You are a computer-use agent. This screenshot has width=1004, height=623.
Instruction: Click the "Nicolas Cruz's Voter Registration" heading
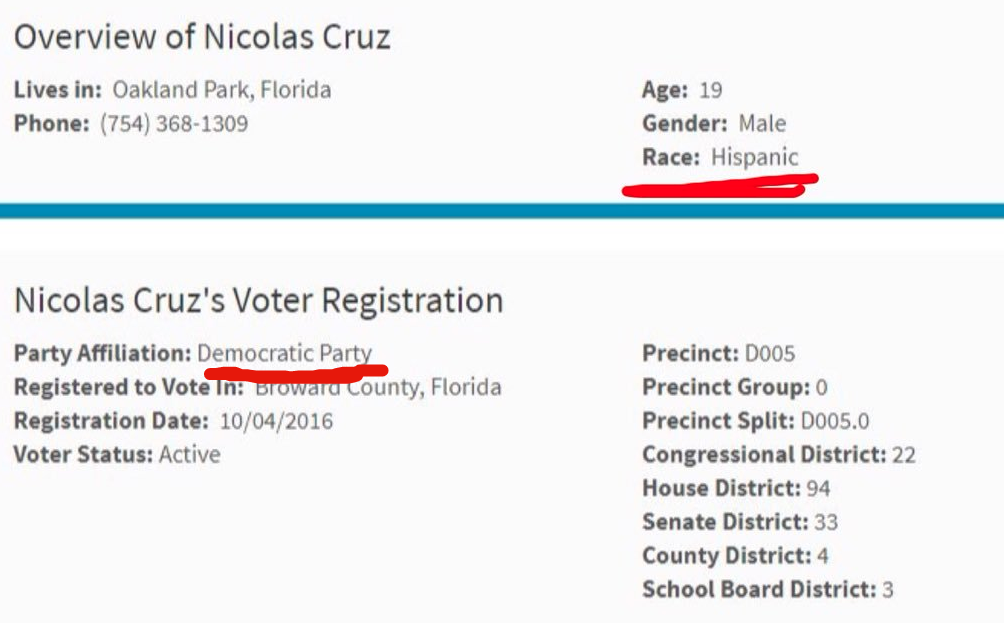click(x=258, y=300)
